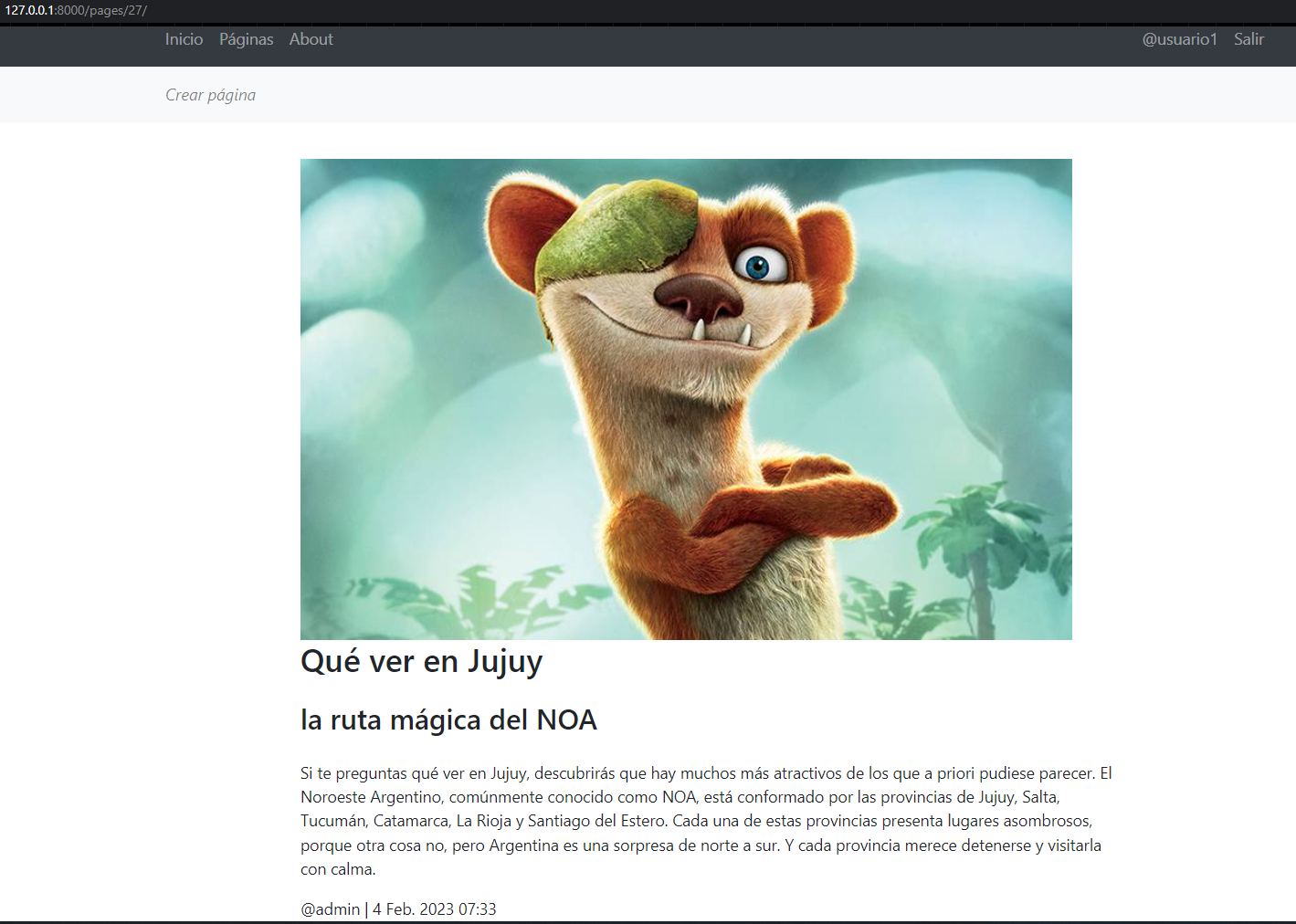
Task: Select the Crear página link
Action: point(210,95)
